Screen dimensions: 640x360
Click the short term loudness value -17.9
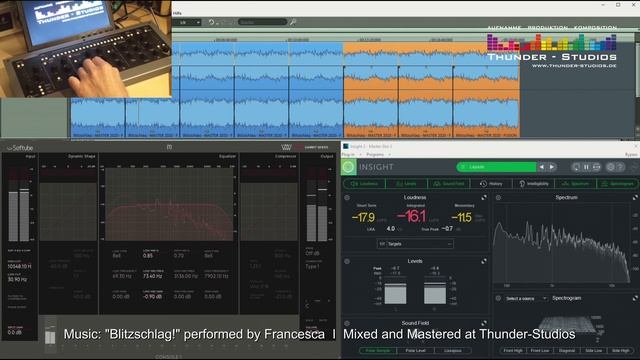click(363, 218)
